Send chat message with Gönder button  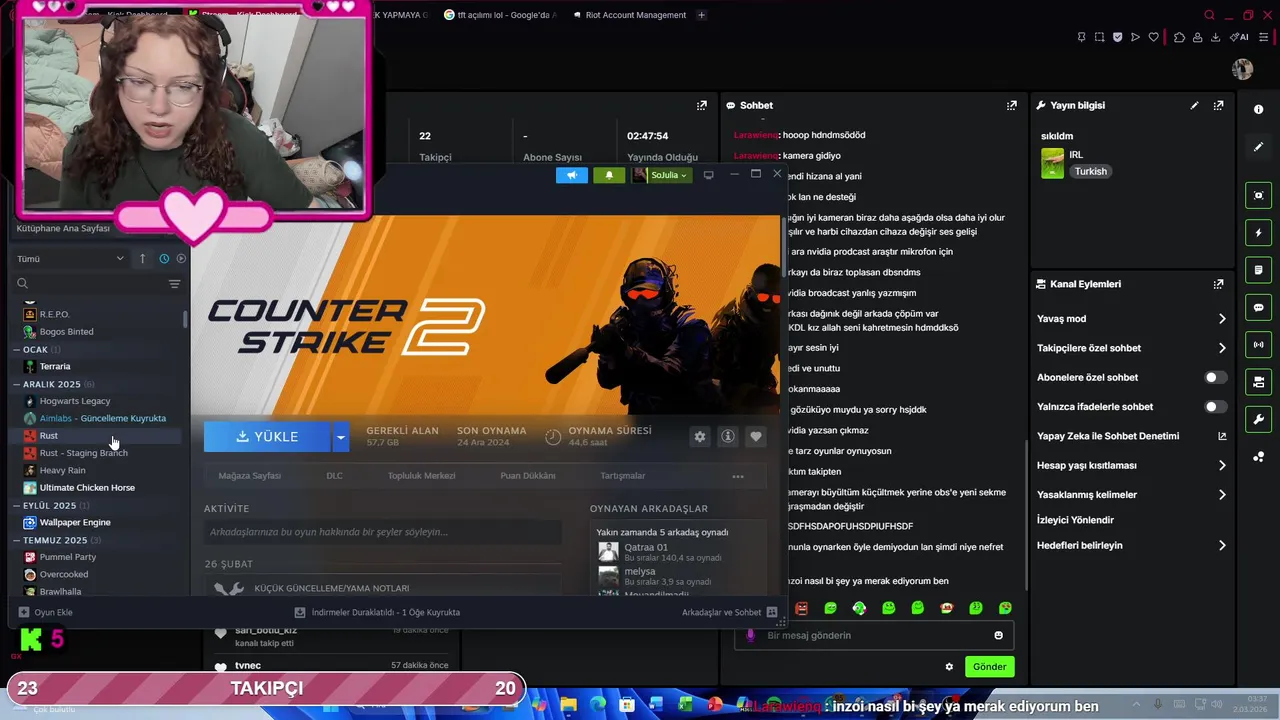989,666
